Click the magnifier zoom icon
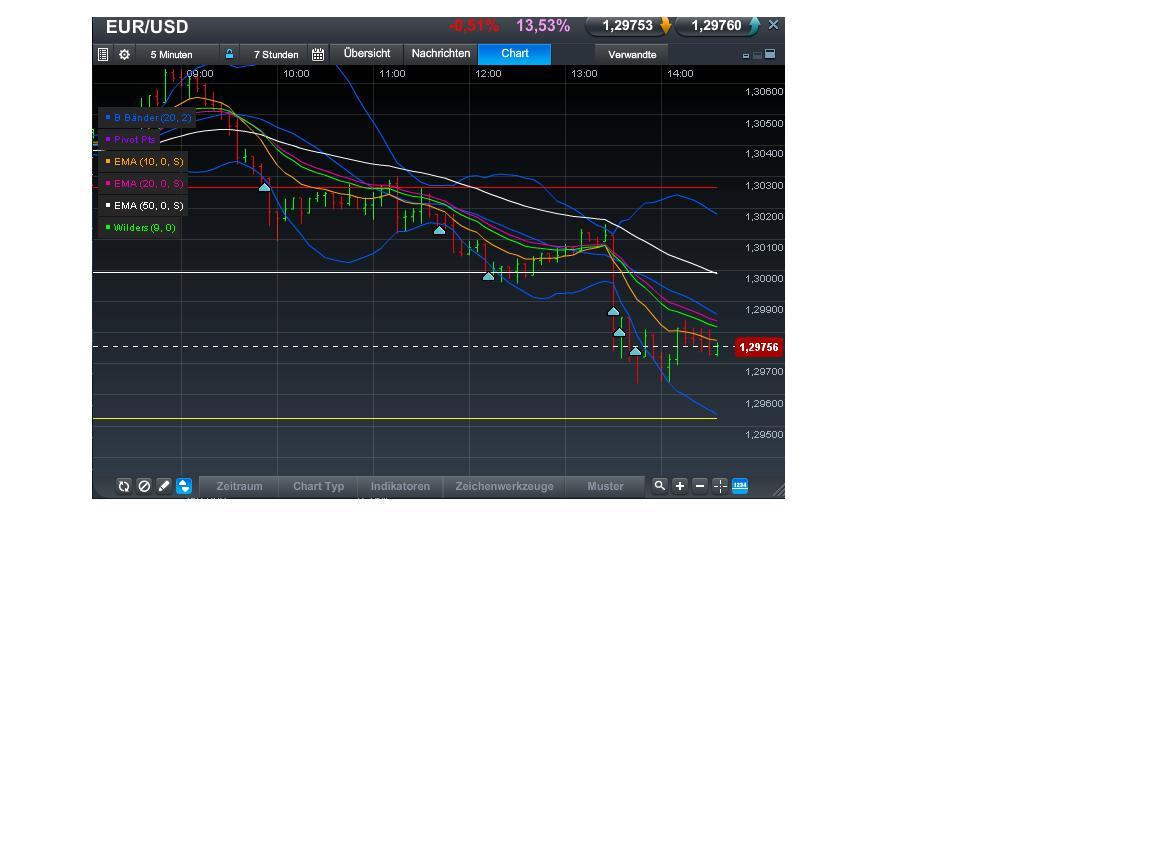The width and height of the screenshot is (1152, 864). (660, 486)
